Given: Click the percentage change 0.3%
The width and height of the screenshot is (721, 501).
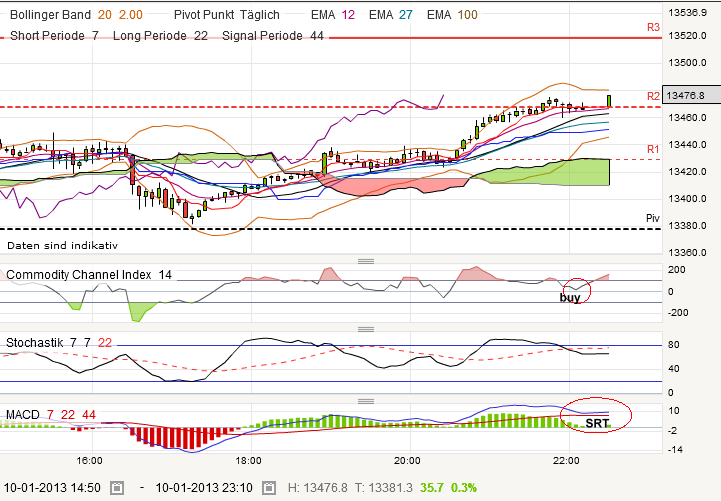Looking at the screenshot, I should click(464, 488).
